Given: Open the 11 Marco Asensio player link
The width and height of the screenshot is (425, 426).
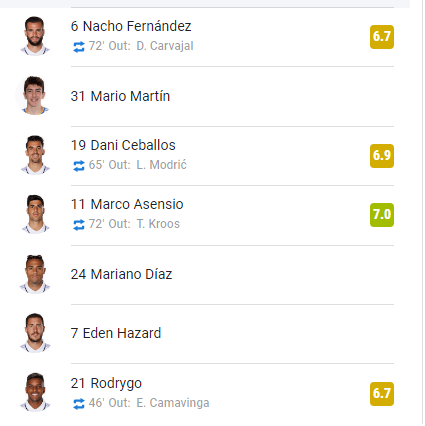Looking at the screenshot, I should coord(127,204).
